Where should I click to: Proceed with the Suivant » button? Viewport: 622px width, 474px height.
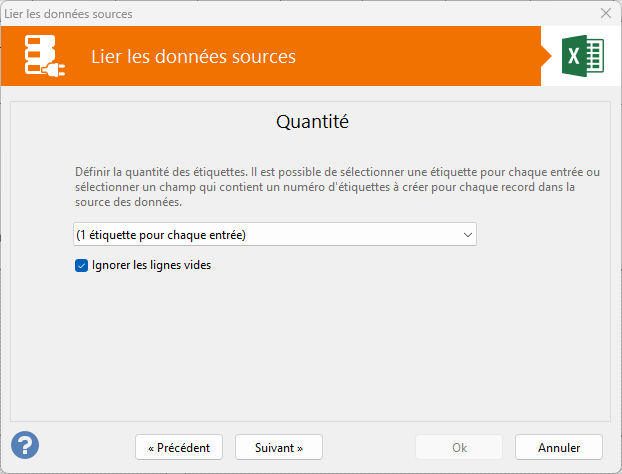click(x=279, y=447)
